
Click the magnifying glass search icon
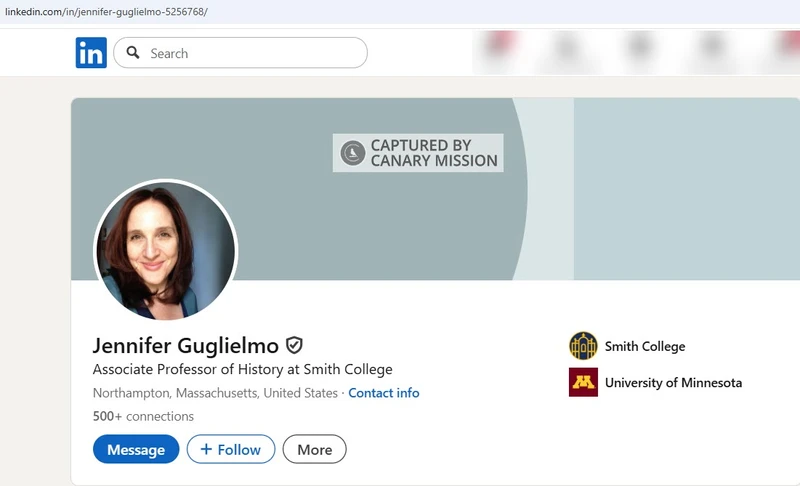[x=133, y=53]
